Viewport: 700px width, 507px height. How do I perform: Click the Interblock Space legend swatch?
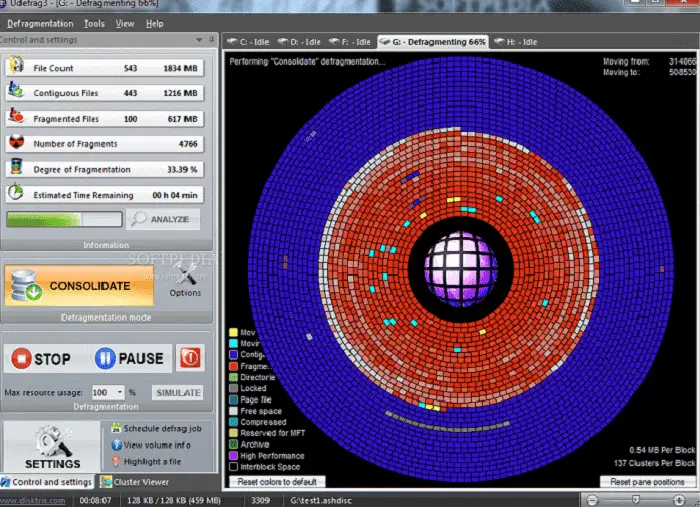[x=233, y=467]
